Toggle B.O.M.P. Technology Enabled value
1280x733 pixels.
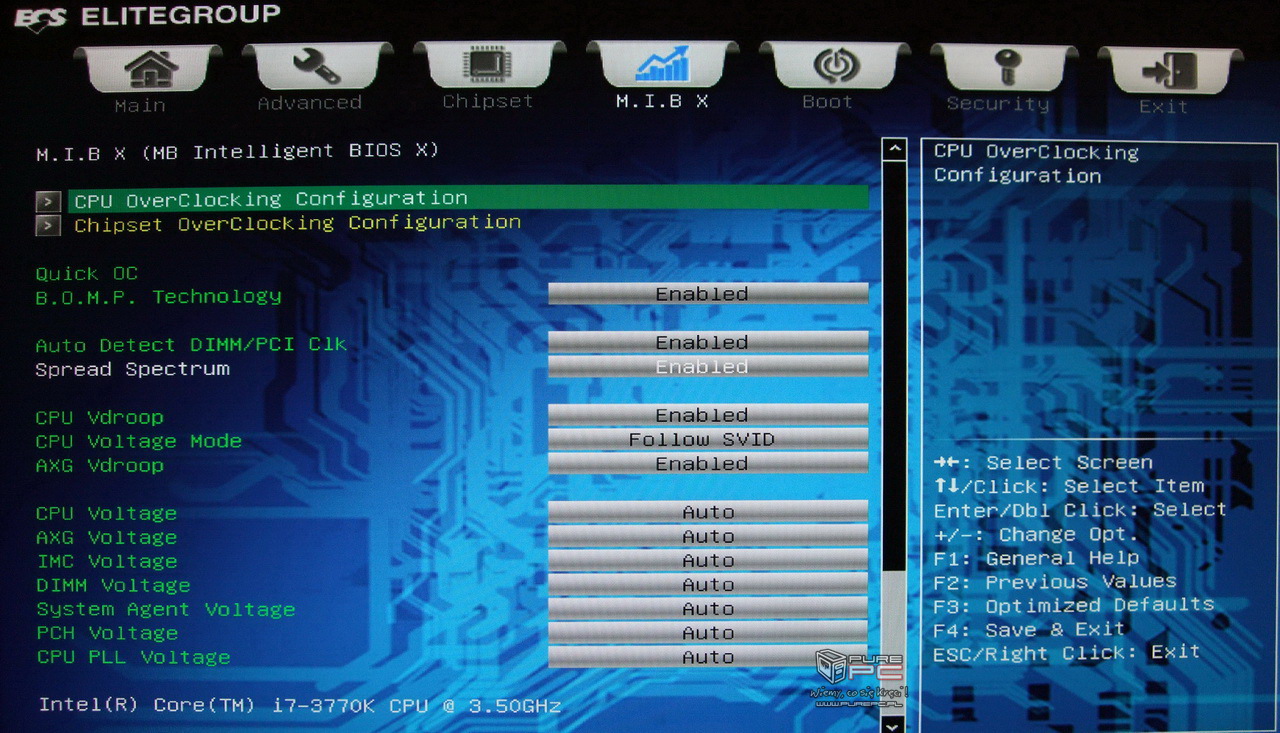708,294
